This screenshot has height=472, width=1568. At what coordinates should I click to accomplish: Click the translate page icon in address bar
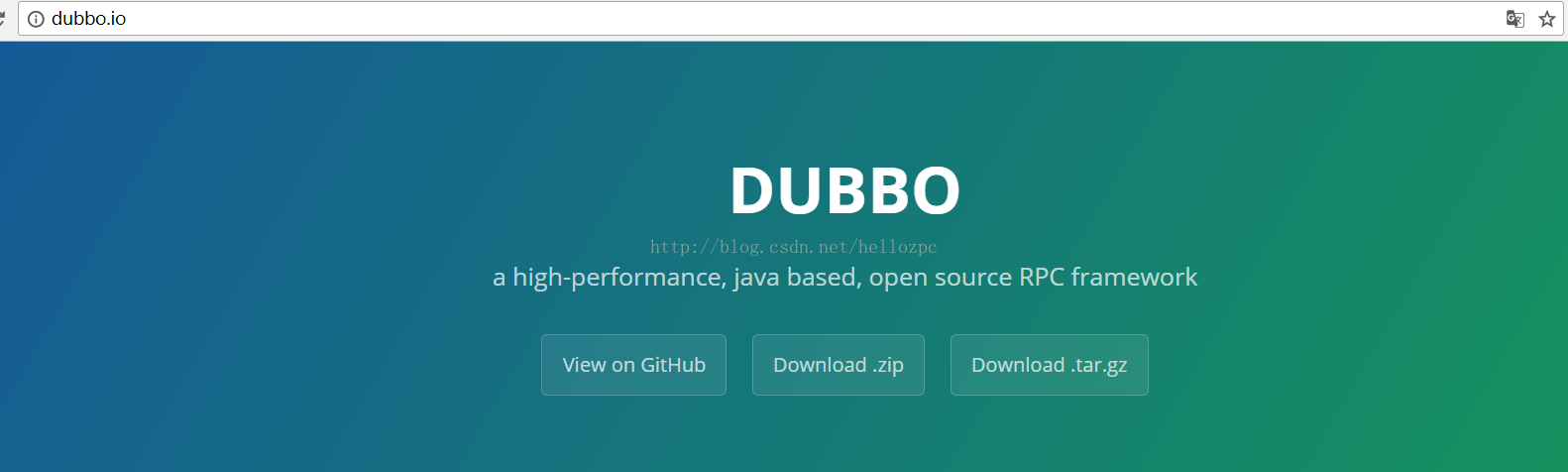click(x=1514, y=19)
